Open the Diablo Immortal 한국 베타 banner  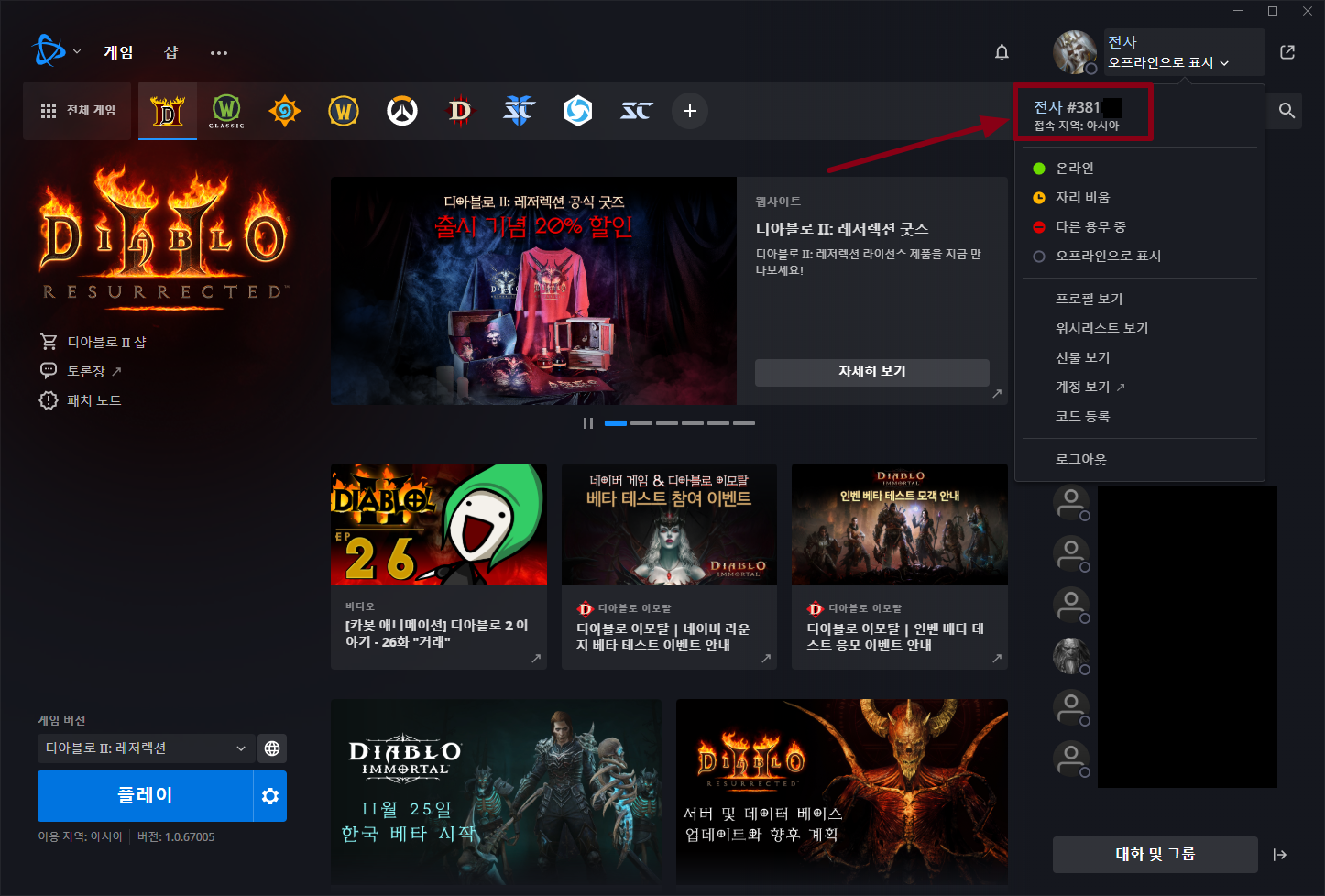[496, 791]
